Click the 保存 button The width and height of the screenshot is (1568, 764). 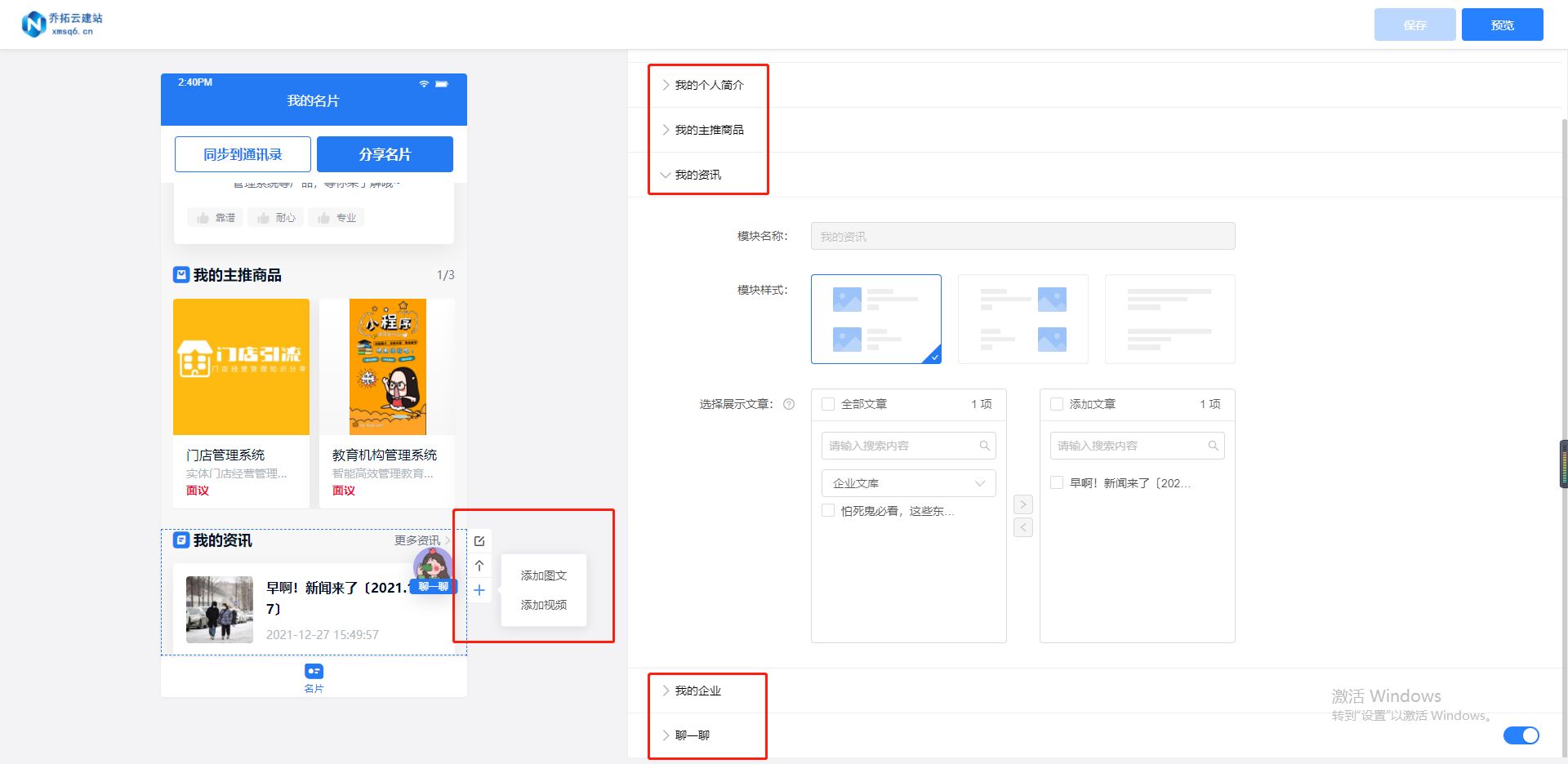(1415, 24)
